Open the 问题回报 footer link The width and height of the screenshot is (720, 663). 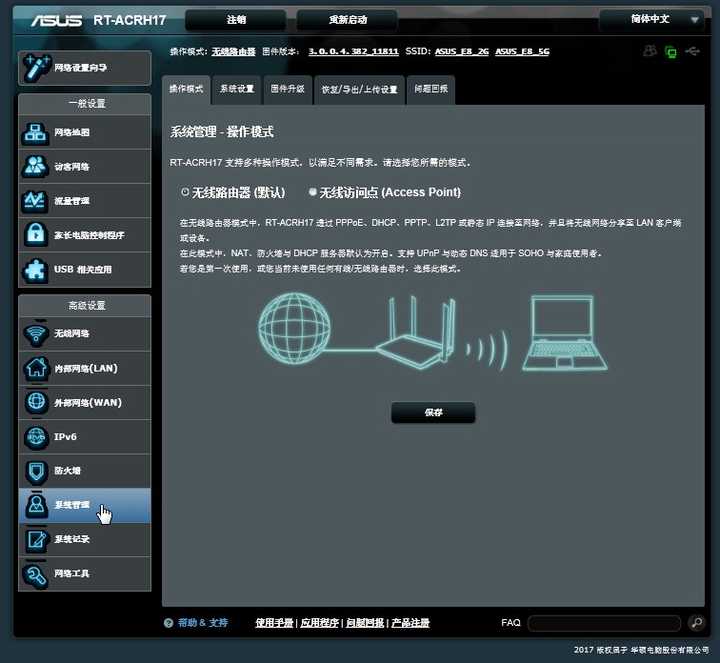365,623
